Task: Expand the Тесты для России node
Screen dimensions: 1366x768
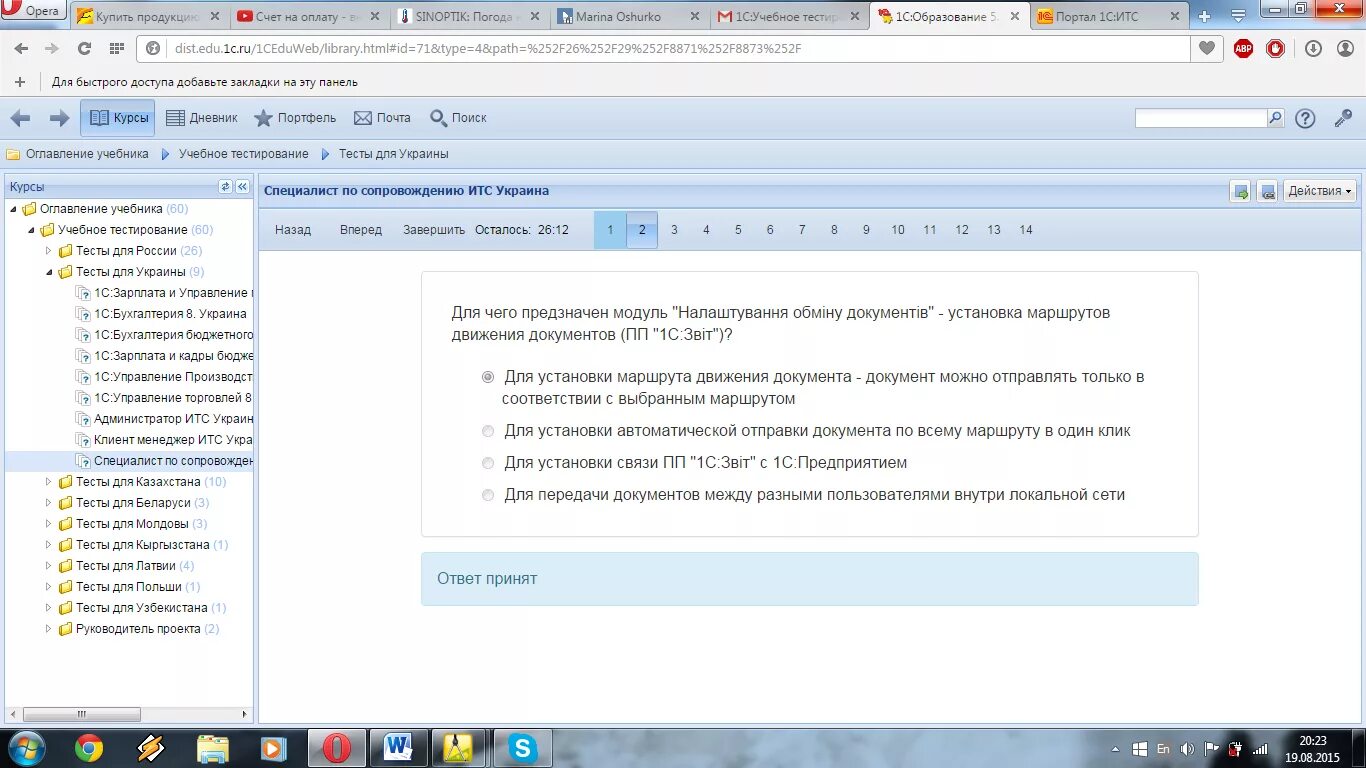Action: pos(49,251)
